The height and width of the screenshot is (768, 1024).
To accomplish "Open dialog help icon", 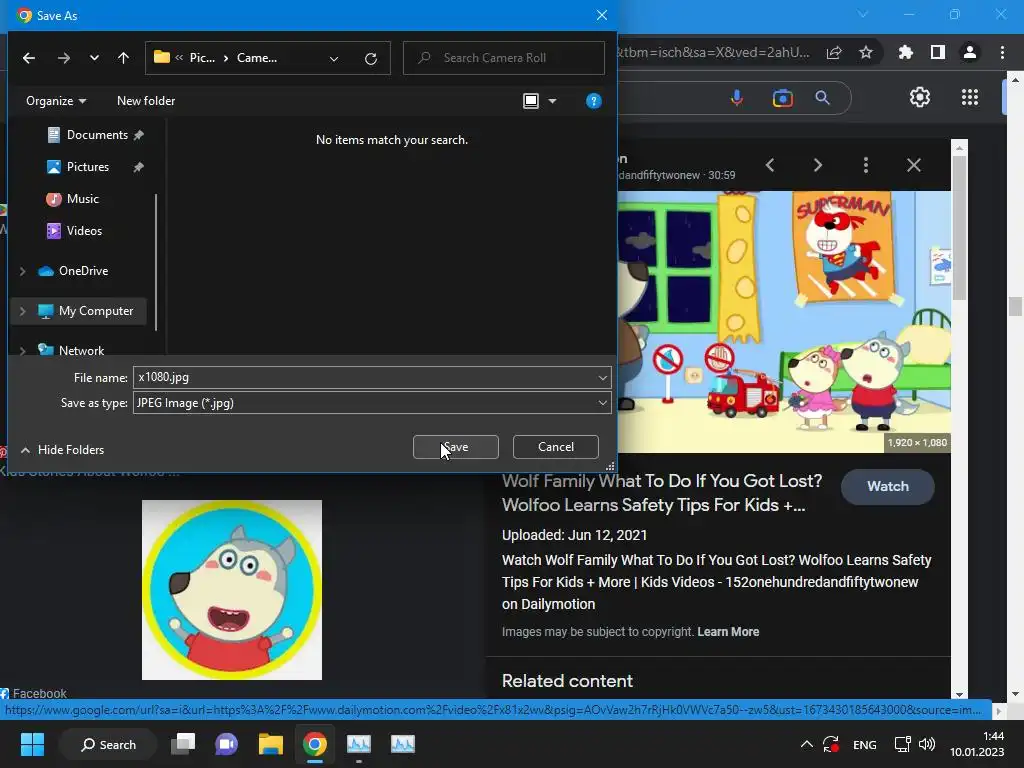I will coord(594,101).
